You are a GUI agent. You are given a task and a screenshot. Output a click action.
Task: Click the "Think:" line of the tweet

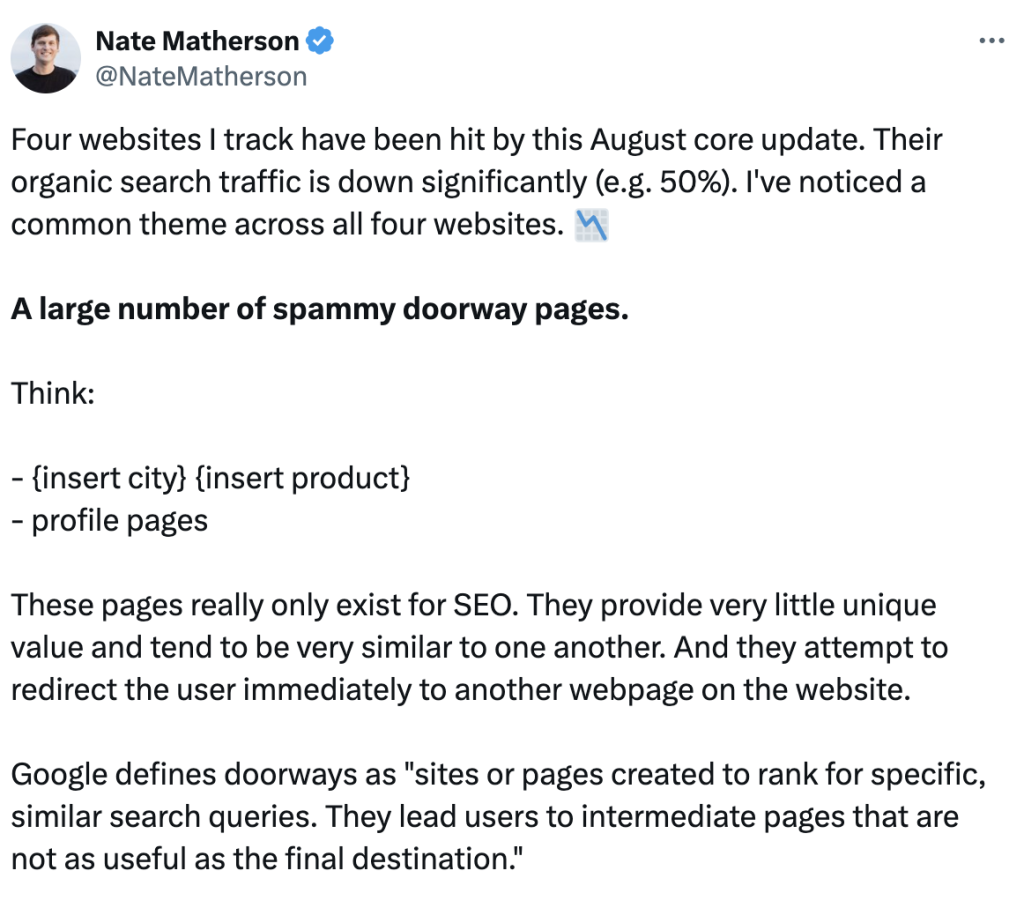[x=52, y=393]
